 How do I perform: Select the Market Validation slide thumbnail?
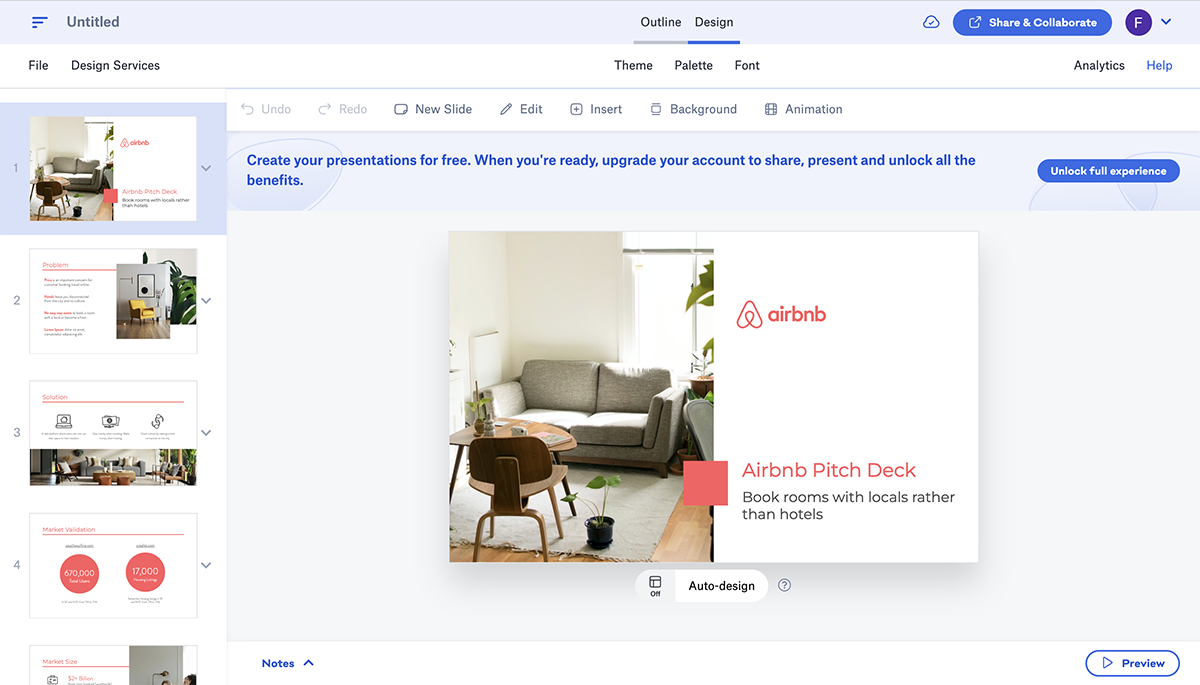[113, 565]
